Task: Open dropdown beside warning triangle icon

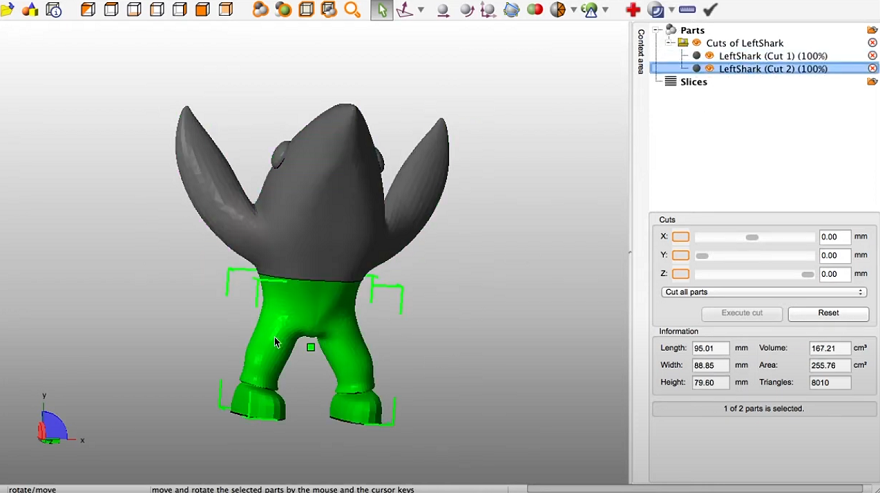Action: click(x=605, y=10)
